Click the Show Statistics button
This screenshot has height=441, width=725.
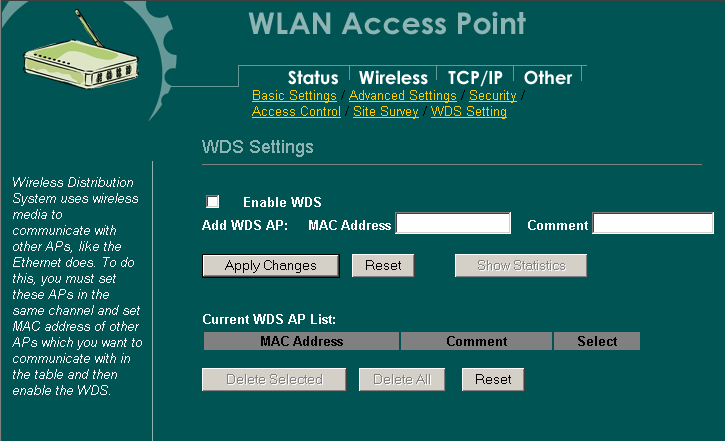click(520, 266)
